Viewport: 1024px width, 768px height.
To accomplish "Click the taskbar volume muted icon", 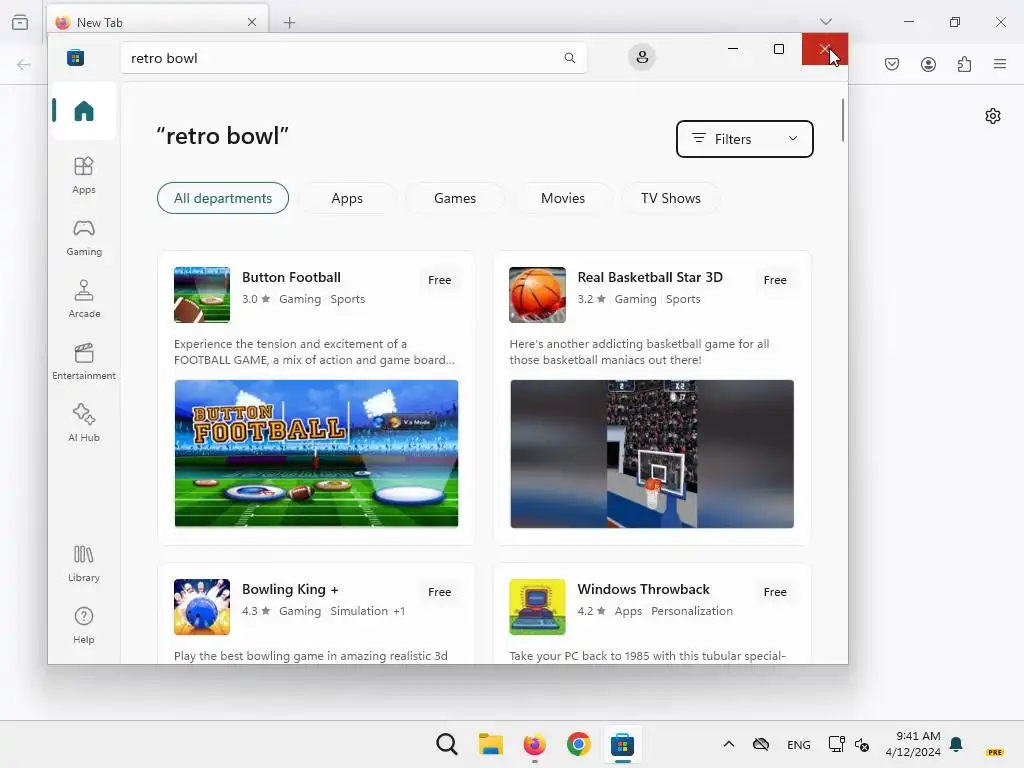I will pos(861,744).
